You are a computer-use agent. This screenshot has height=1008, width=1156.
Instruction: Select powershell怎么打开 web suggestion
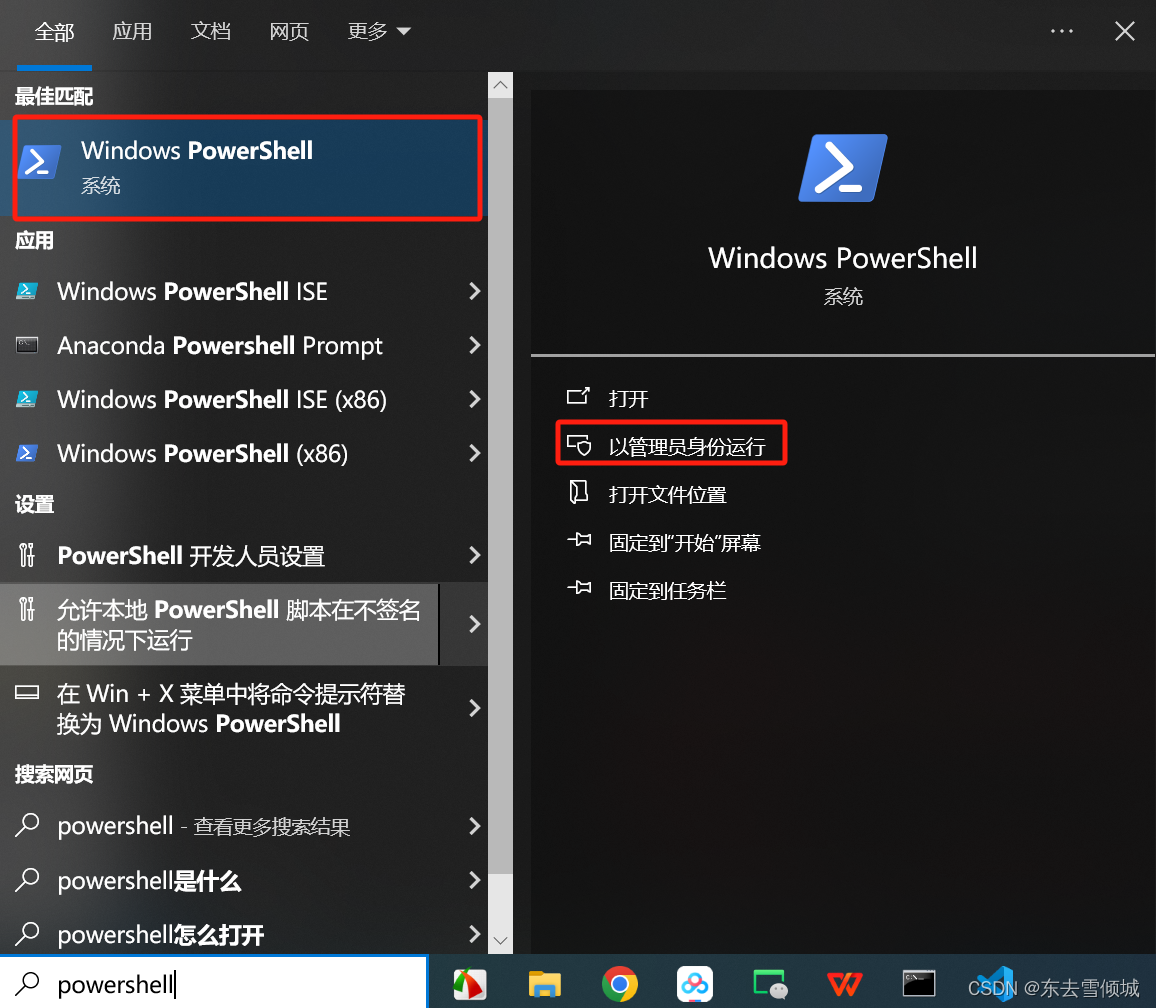point(243,934)
